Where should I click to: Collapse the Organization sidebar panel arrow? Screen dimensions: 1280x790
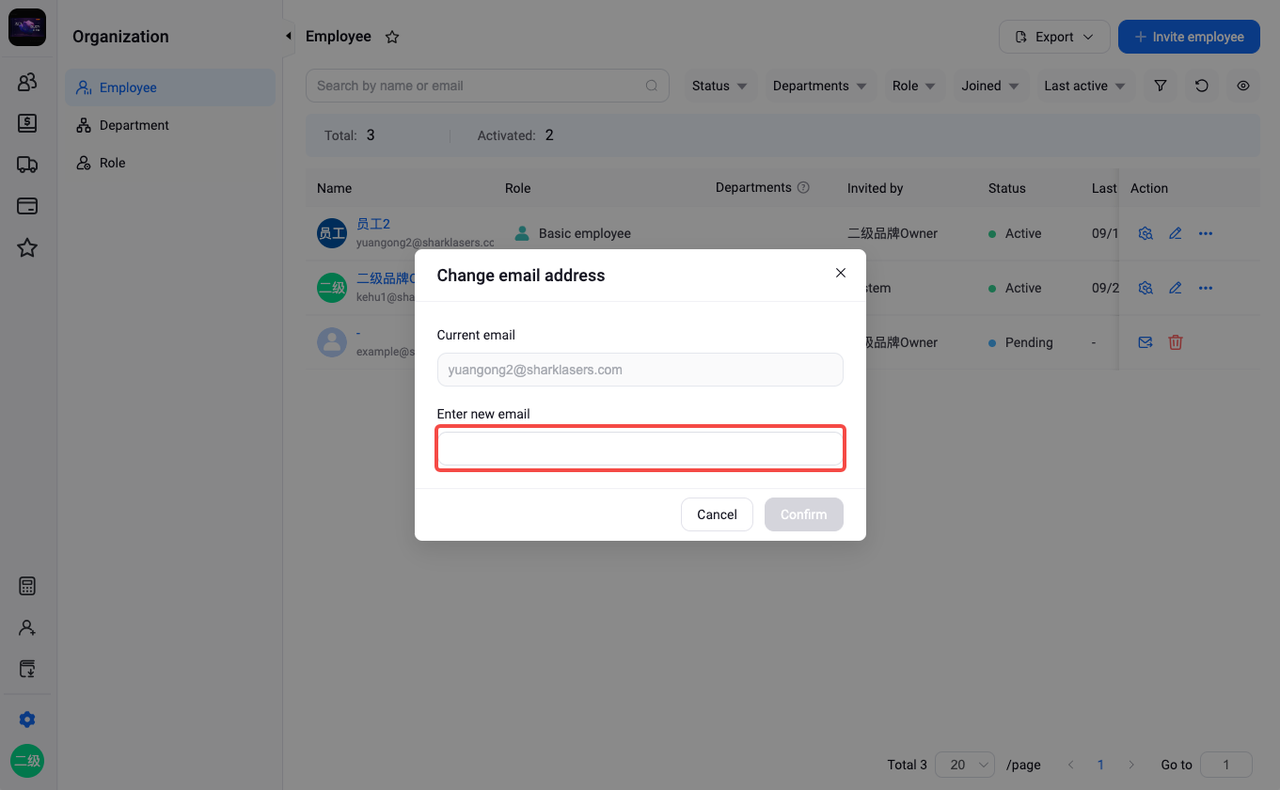tap(288, 36)
